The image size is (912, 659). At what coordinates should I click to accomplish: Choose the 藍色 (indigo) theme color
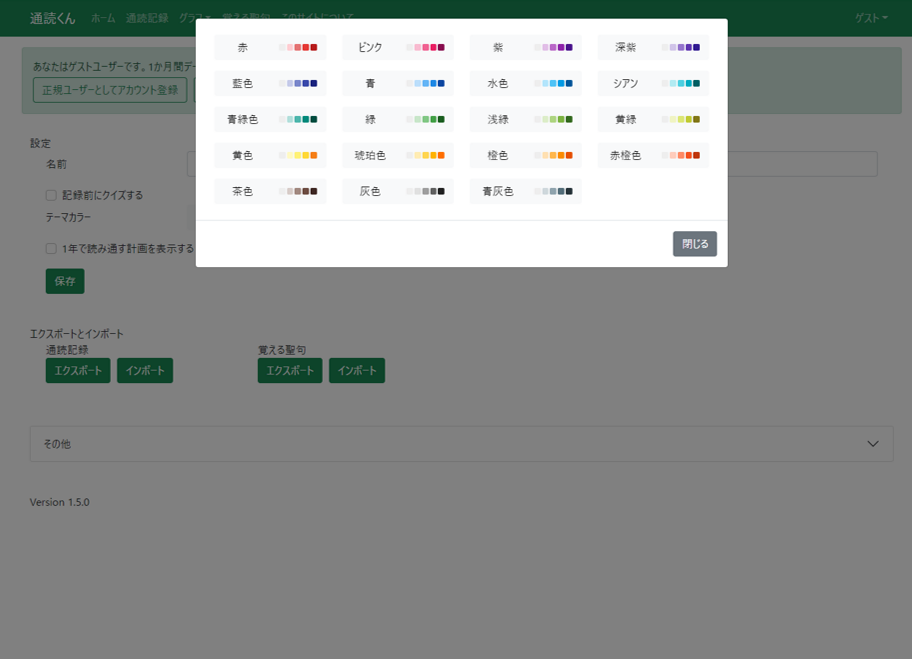point(270,84)
